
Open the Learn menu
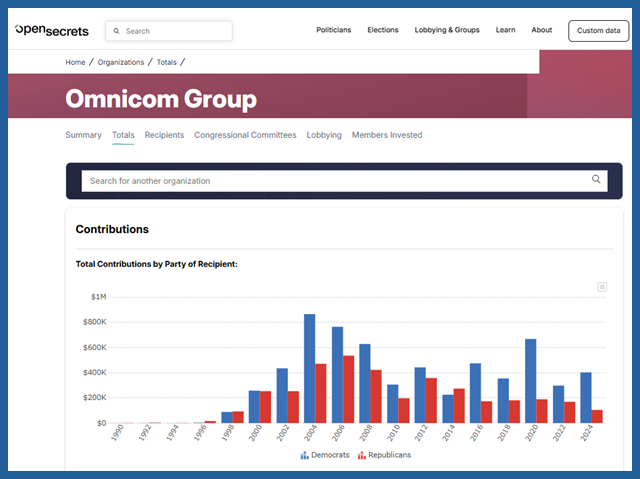(x=505, y=30)
